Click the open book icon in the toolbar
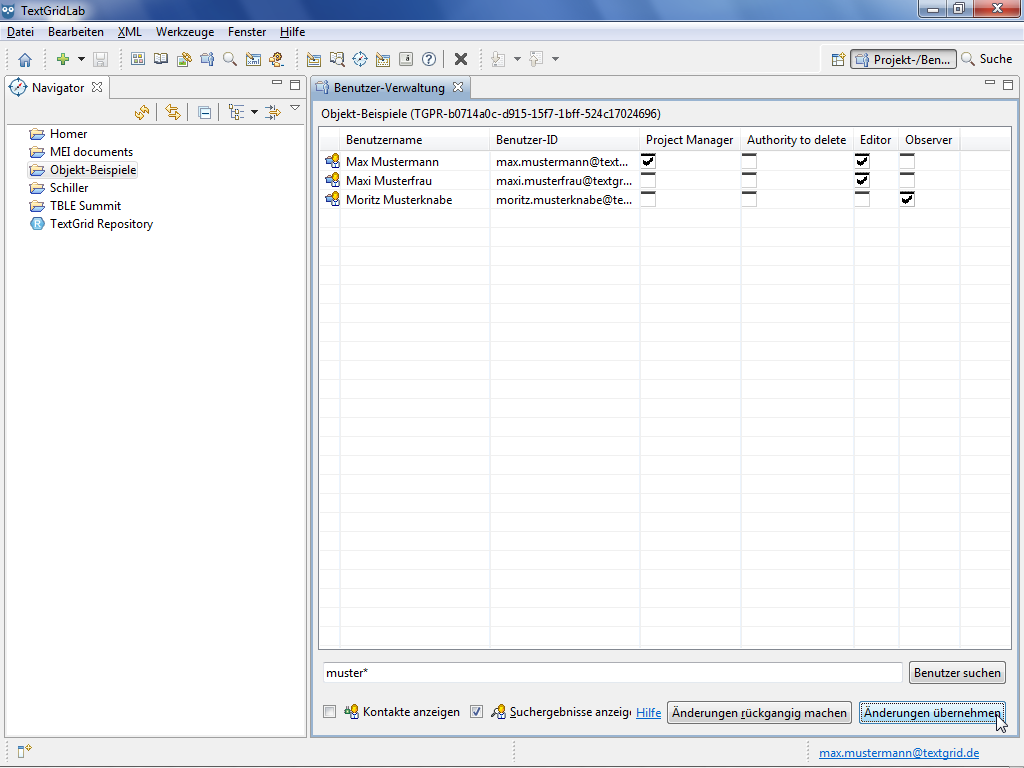This screenshot has height=768, width=1024. (161, 59)
